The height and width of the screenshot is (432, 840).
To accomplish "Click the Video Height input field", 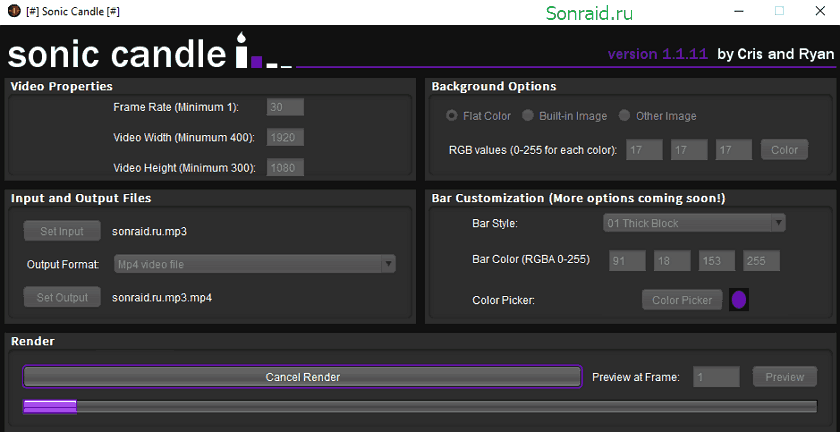I will click(x=285, y=168).
